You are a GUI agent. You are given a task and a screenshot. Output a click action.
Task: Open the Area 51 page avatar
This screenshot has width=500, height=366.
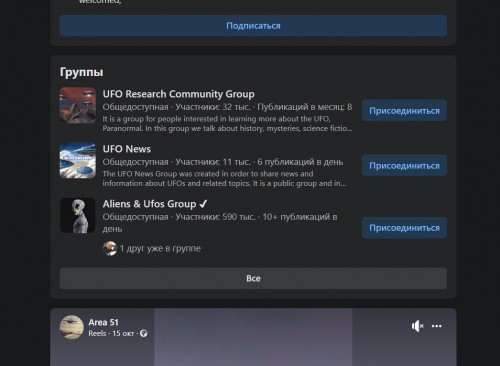(x=72, y=327)
